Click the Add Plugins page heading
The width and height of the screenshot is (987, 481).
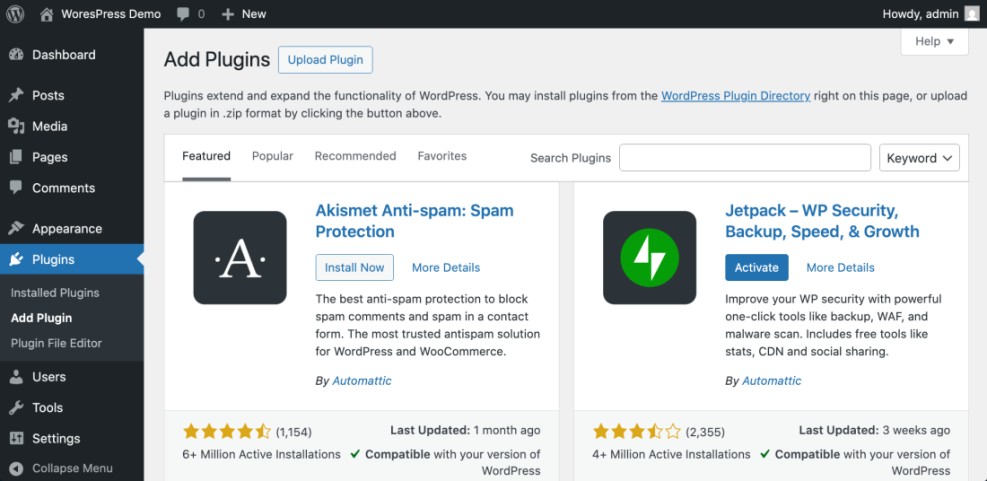217,60
